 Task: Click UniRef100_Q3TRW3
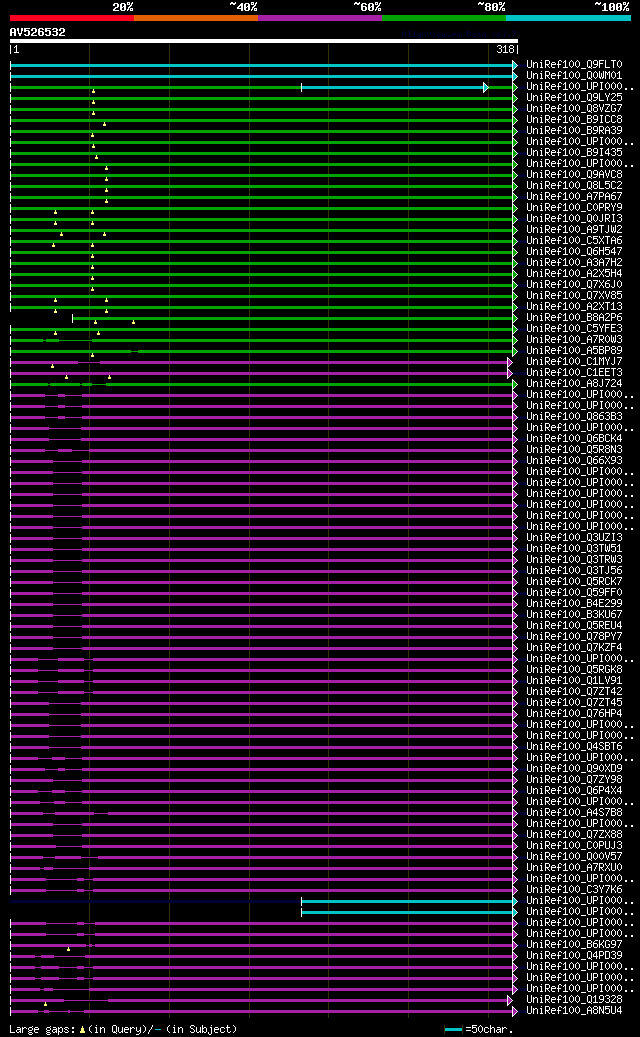click(574, 560)
